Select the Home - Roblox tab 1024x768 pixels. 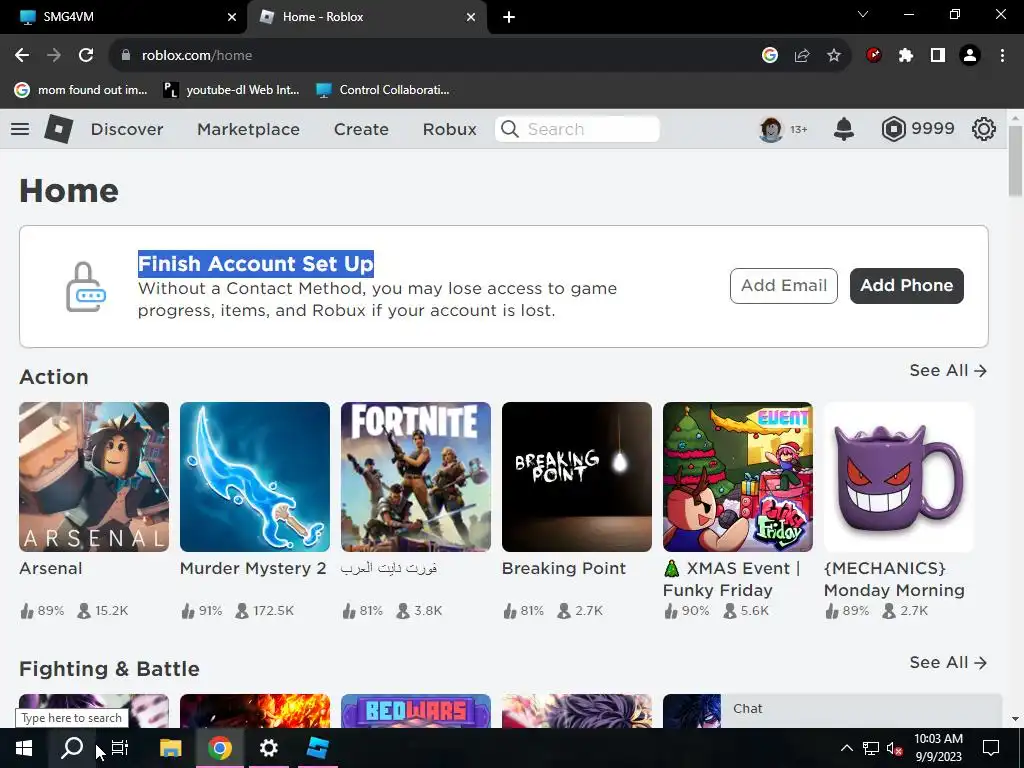[x=366, y=17]
